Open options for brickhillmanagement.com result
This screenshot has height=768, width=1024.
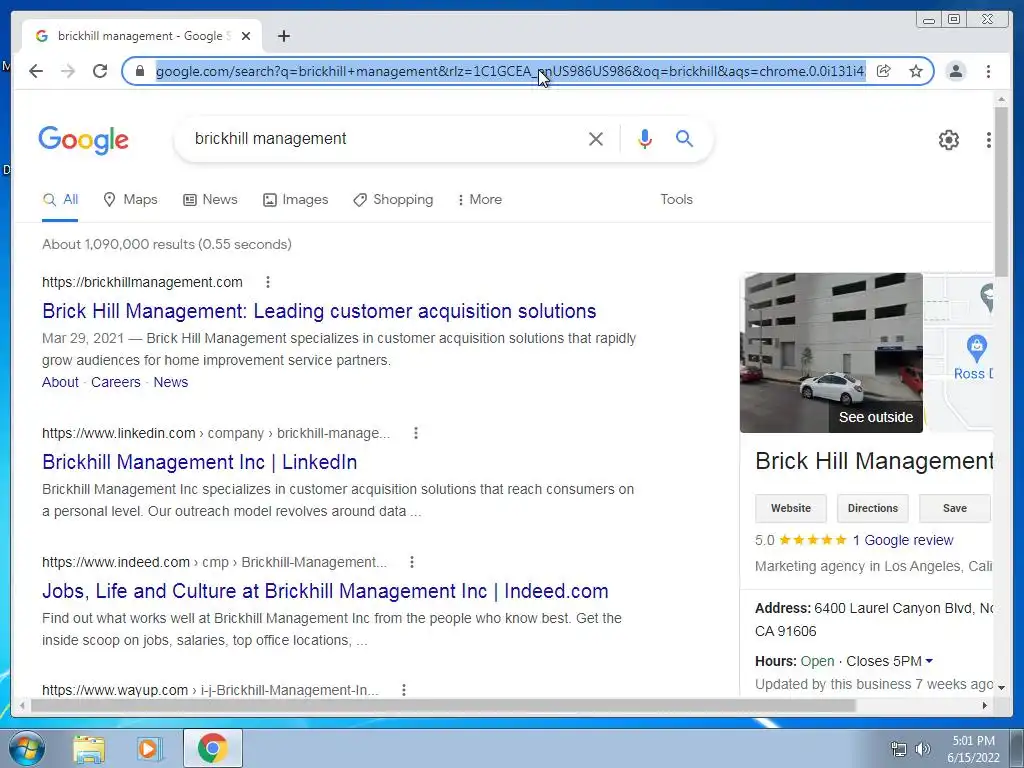point(268,282)
